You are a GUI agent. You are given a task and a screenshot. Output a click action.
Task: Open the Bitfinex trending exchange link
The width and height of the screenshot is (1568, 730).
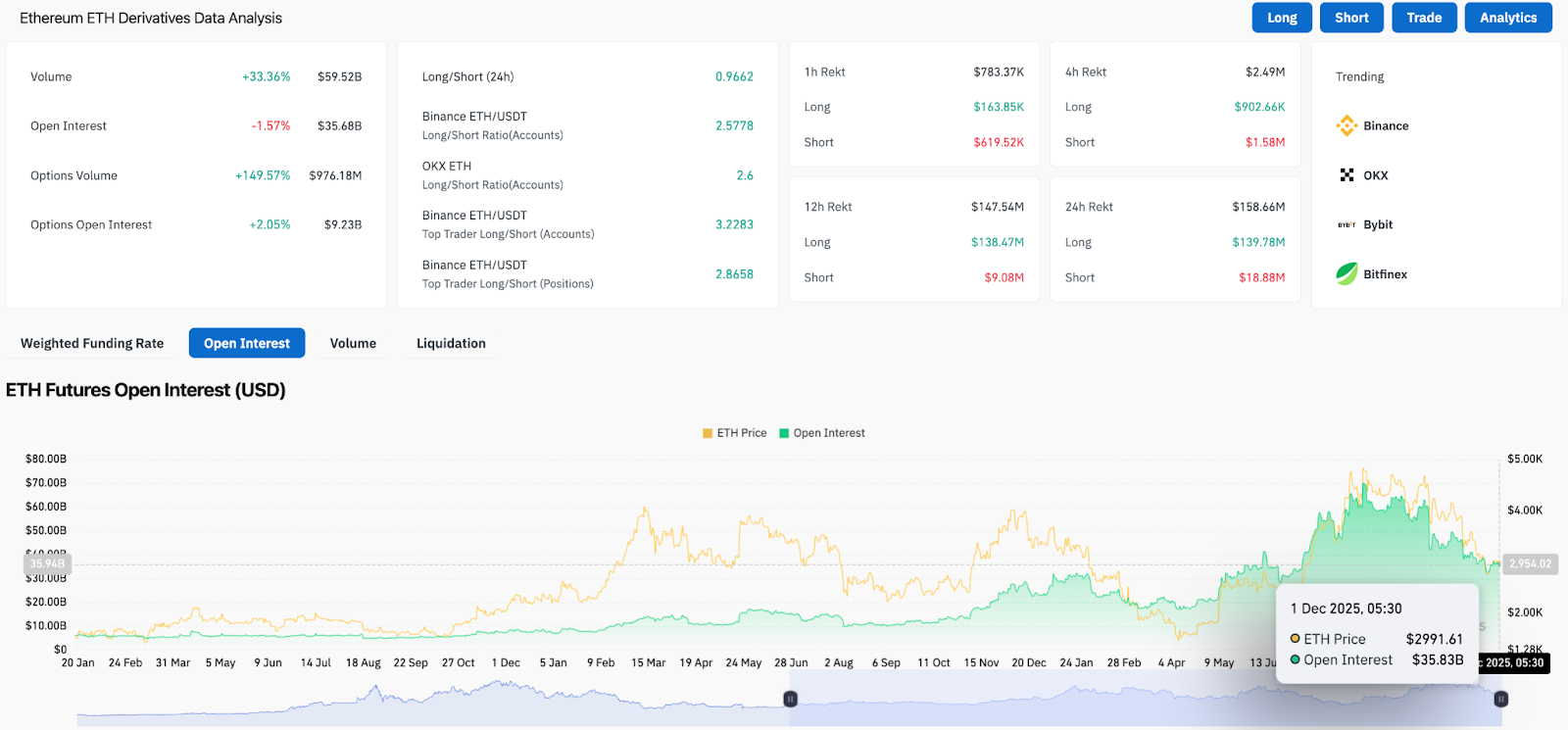(x=1385, y=274)
